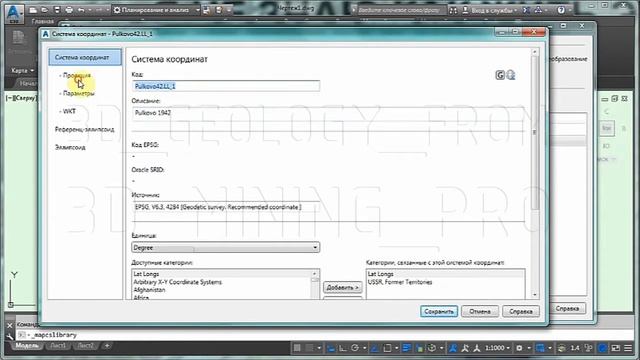Click the Undo arrow in quick access toolbar
This screenshot has width=640, height=360.
click(81, 10)
